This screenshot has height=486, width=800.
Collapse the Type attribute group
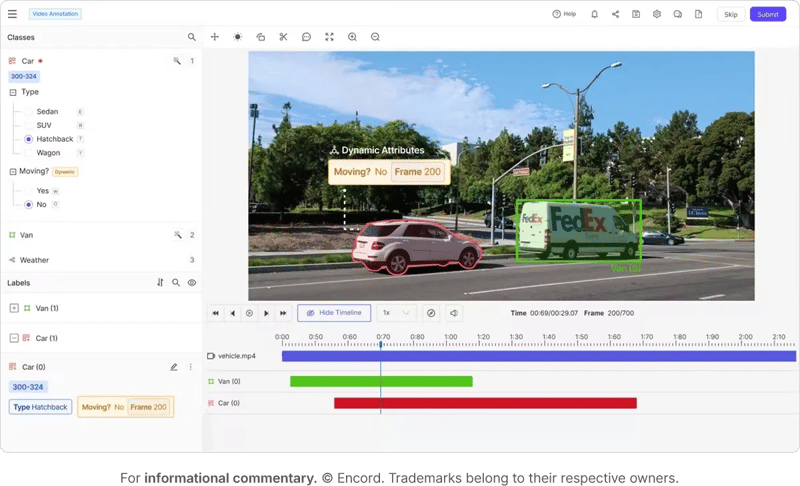click(13, 92)
